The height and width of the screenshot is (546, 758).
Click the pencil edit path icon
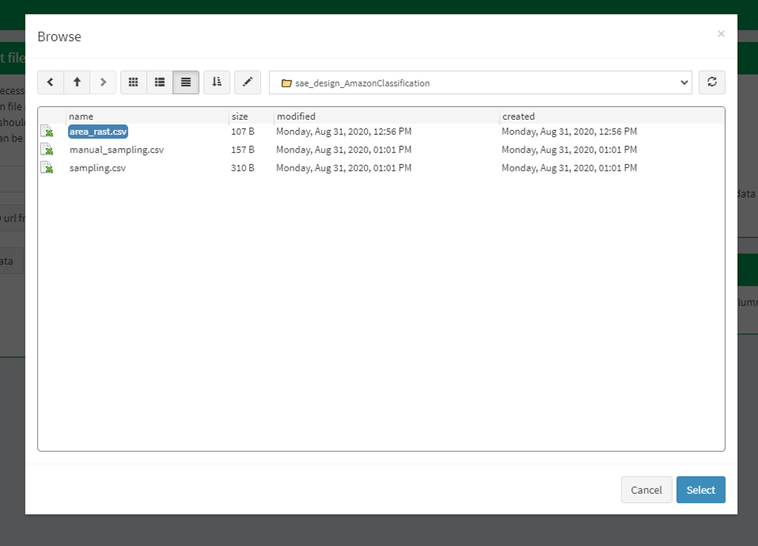[248, 82]
